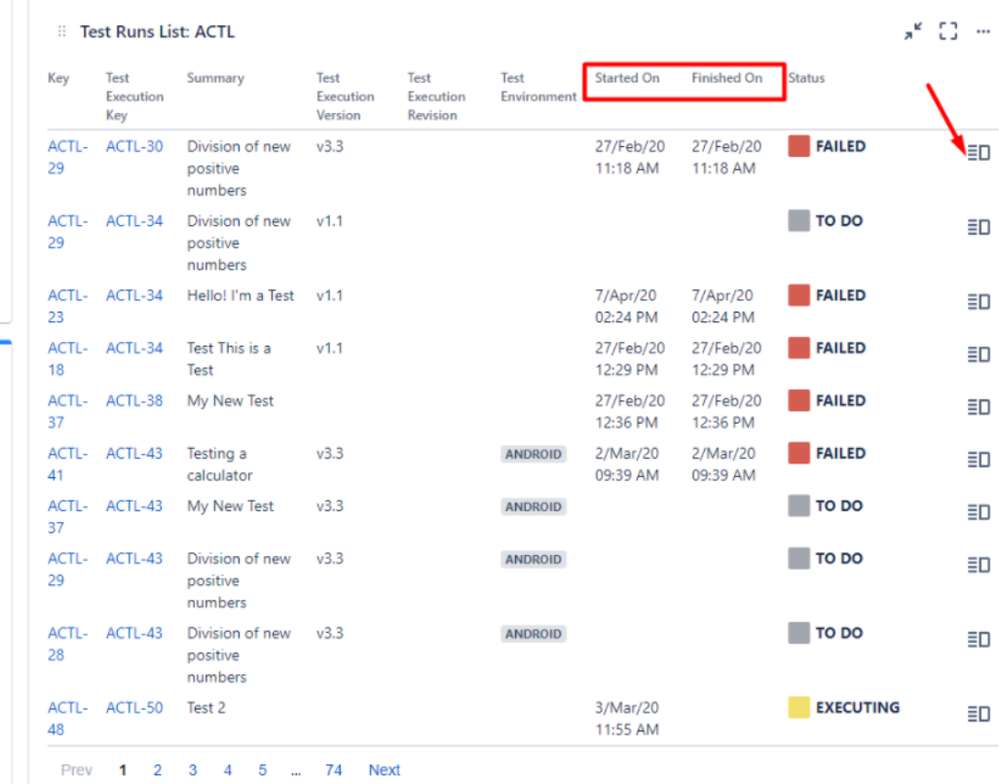Open execution details icon for ACTL-30 row
Viewport: 999px width, 784px height.
979,152
